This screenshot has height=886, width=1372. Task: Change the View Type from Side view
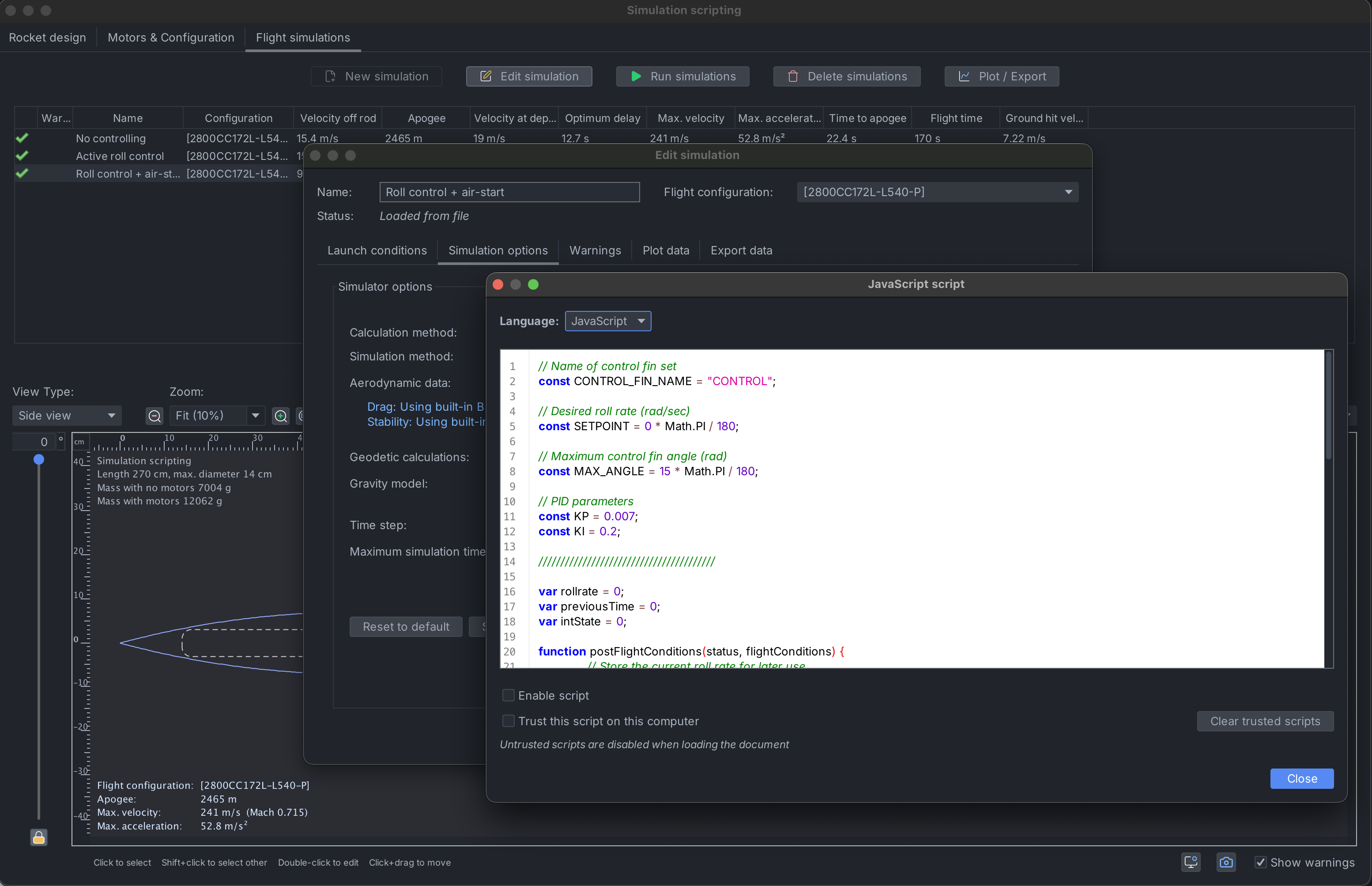tap(66, 415)
